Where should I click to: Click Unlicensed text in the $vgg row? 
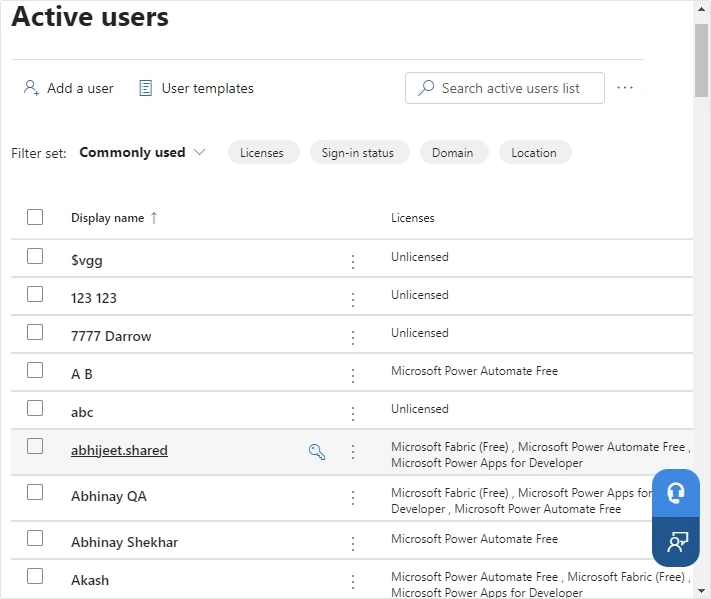pos(420,257)
